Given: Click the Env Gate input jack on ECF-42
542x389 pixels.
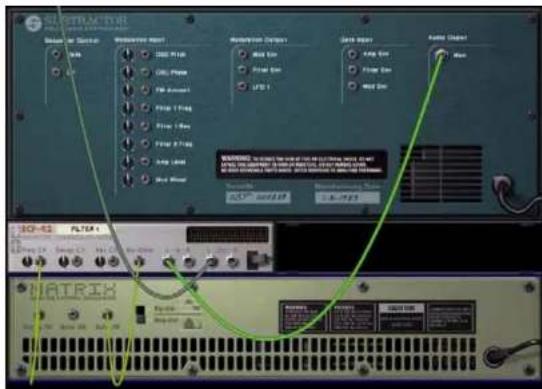Looking at the screenshot, I should [139, 262].
